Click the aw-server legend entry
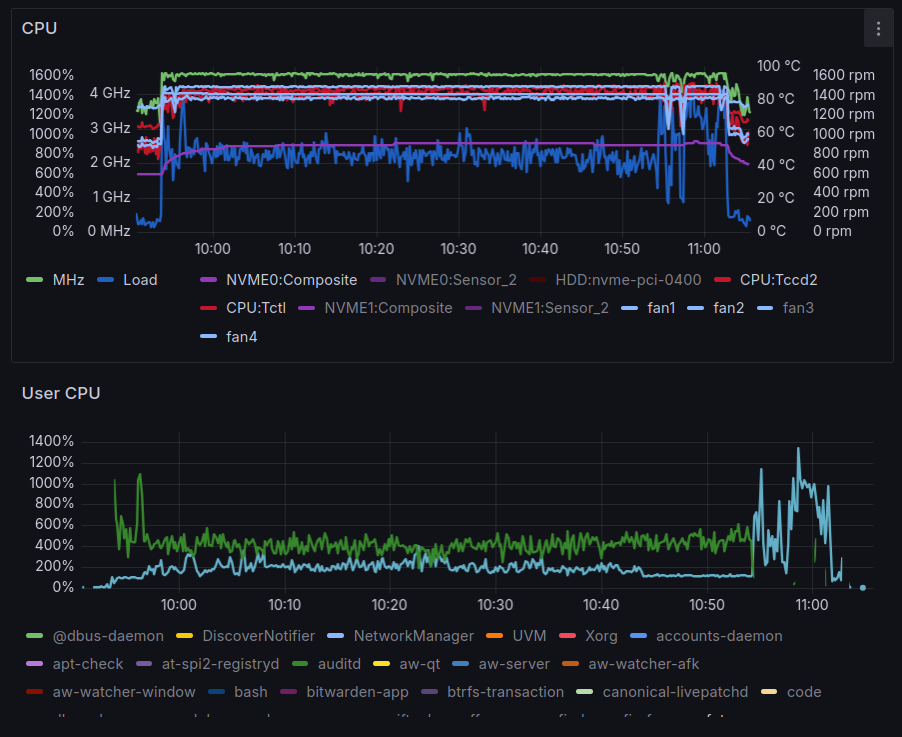The height and width of the screenshot is (737, 902). pos(515,664)
